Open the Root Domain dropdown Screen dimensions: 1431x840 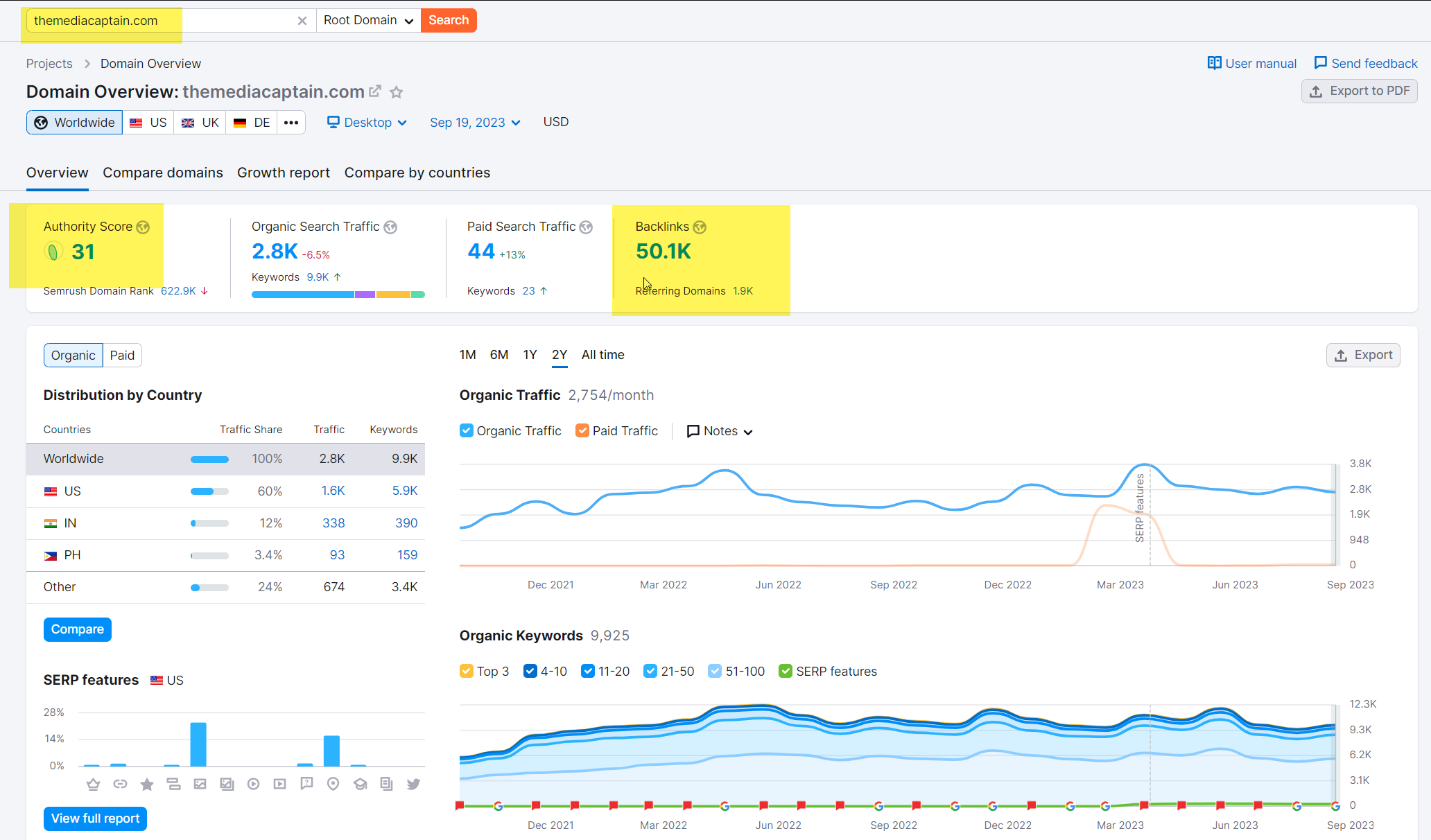368,20
